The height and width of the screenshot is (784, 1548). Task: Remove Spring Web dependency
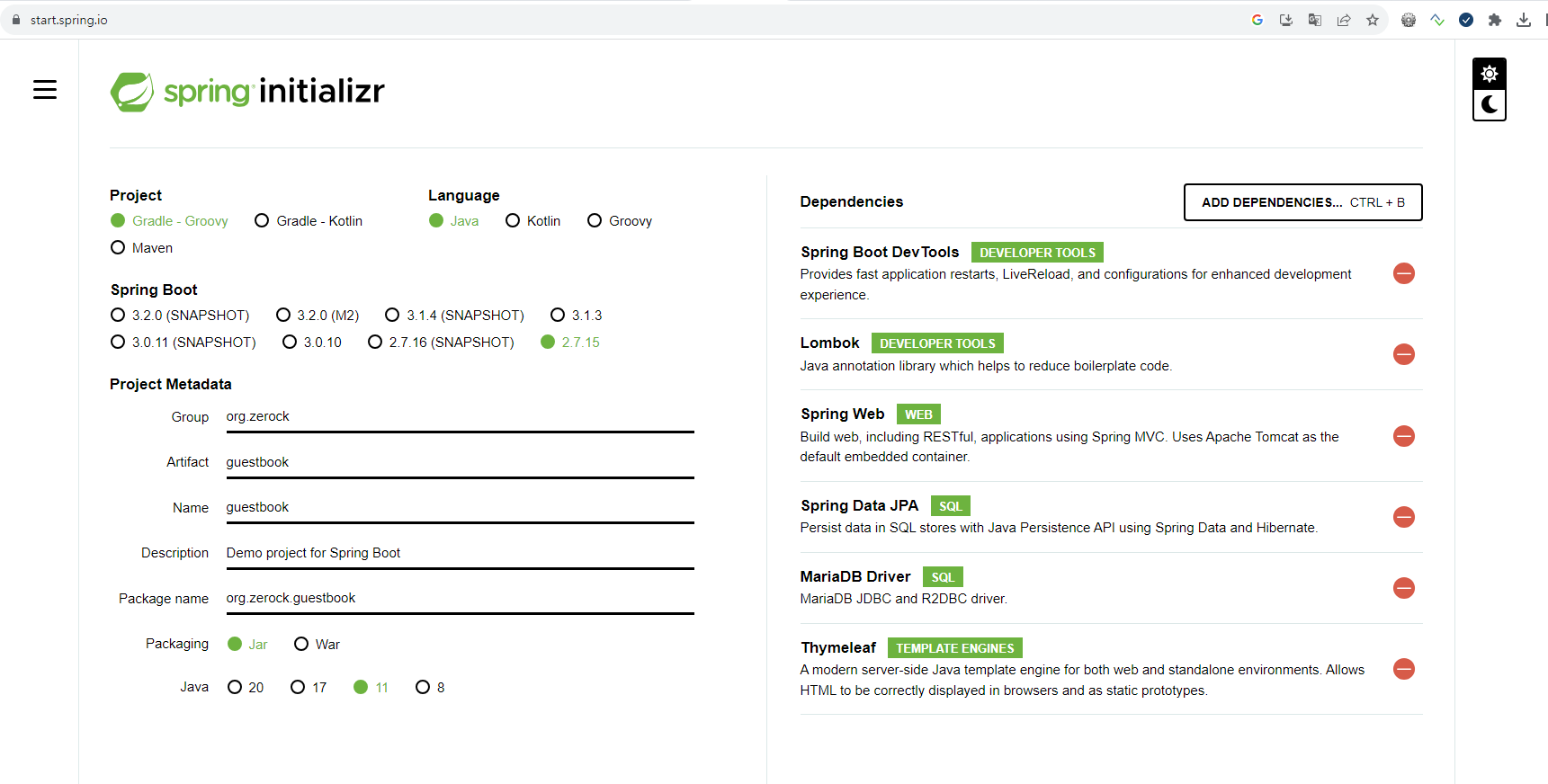[x=1403, y=436]
